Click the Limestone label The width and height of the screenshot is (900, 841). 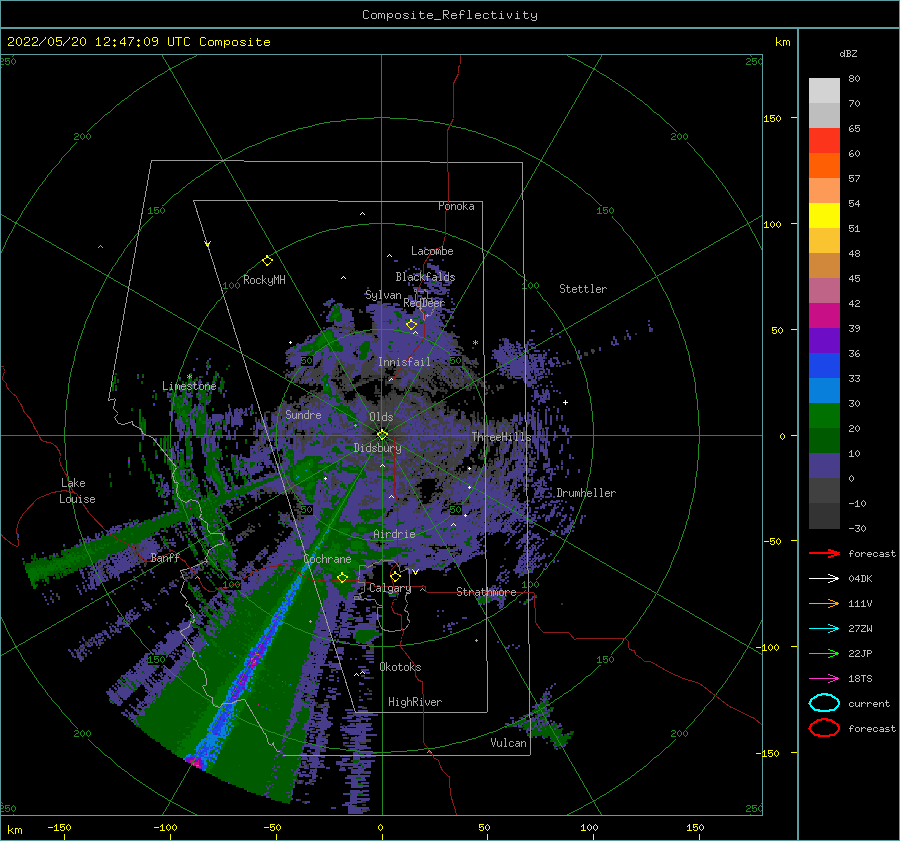coord(189,386)
